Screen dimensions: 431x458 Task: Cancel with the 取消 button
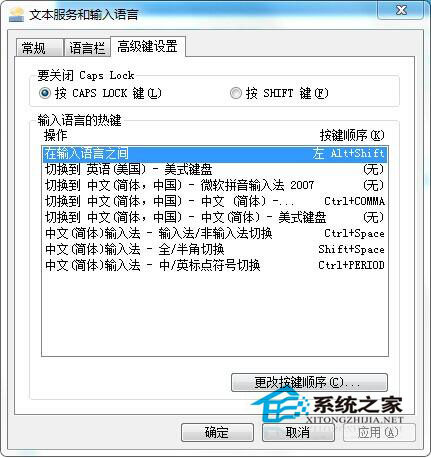coord(298,432)
